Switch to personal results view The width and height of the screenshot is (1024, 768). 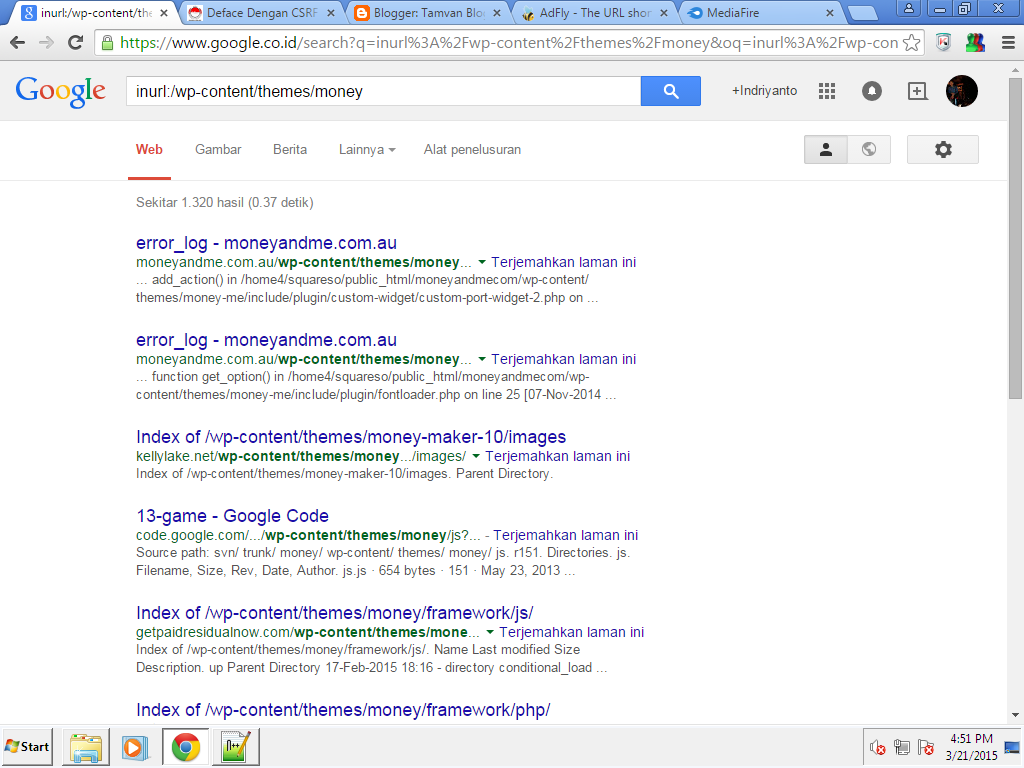pyautogui.click(x=825, y=150)
